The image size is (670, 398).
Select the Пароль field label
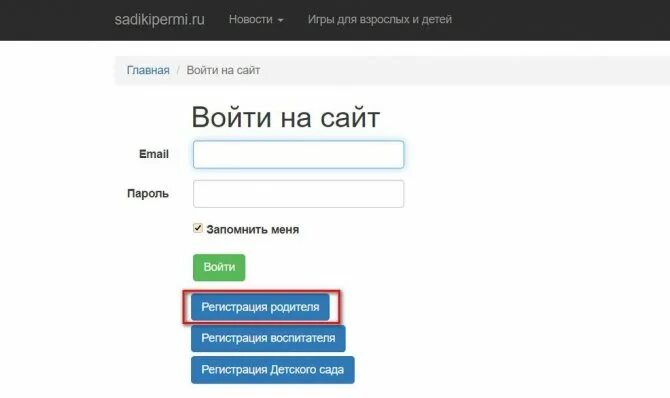pyautogui.click(x=148, y=194)
